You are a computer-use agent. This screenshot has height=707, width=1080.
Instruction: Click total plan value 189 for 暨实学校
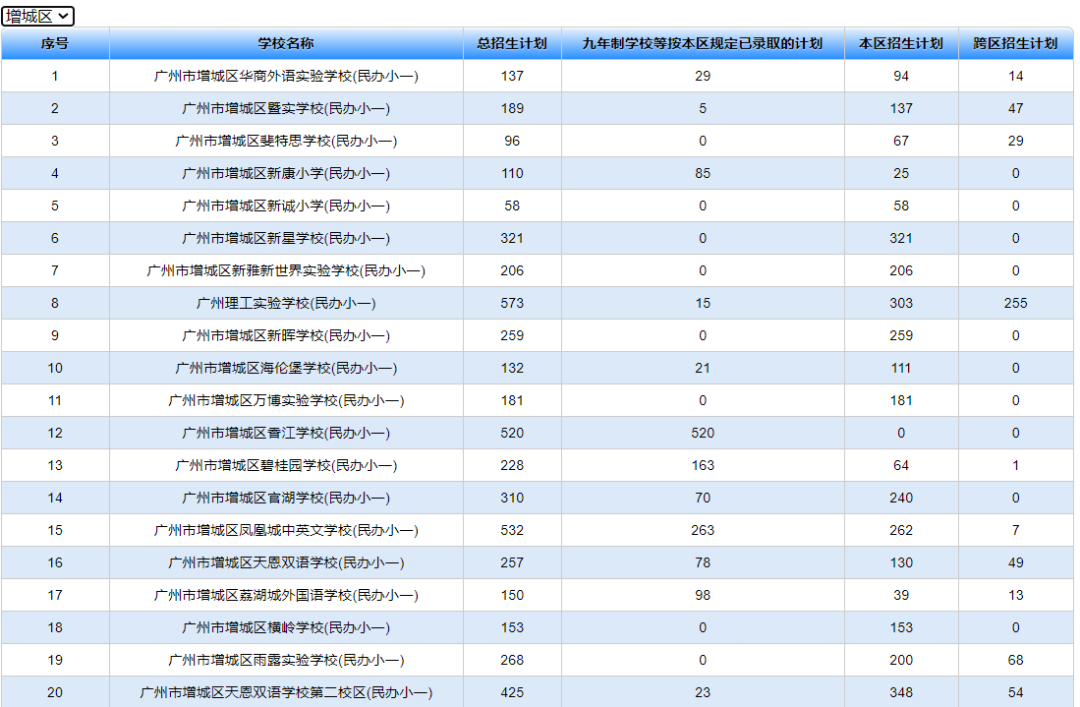click(512, 109)
